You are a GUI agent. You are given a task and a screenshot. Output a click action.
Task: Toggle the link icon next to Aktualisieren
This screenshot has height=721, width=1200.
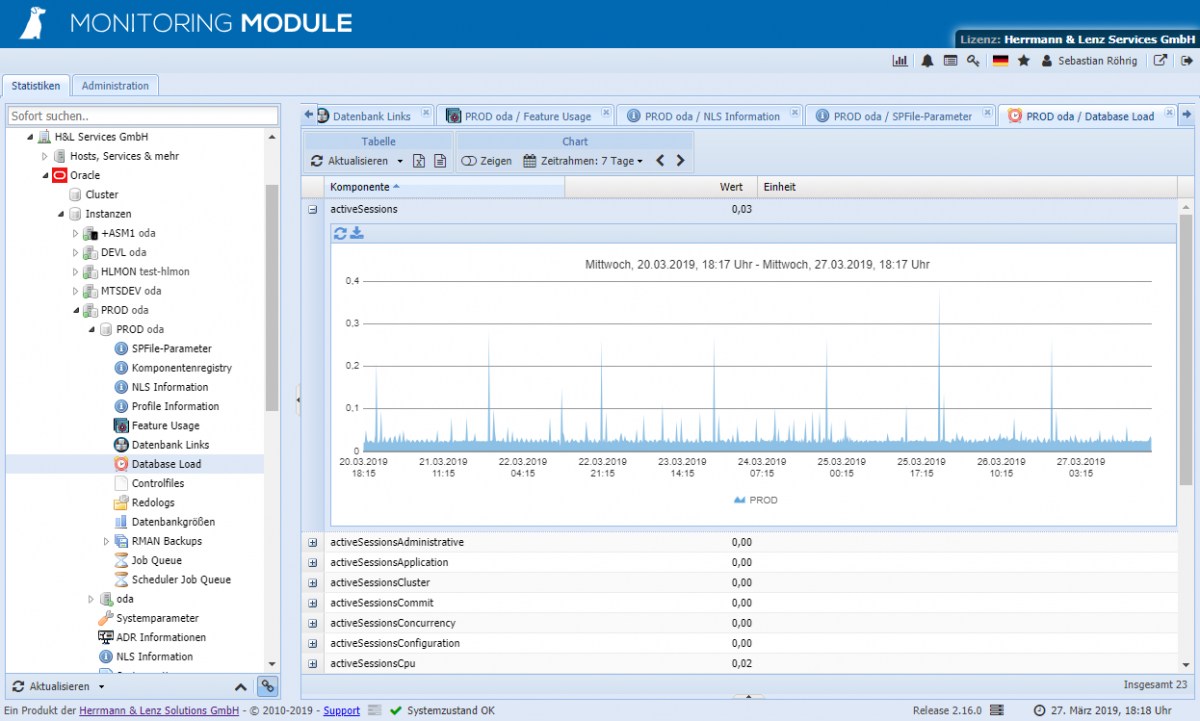[x=267, y=687]
